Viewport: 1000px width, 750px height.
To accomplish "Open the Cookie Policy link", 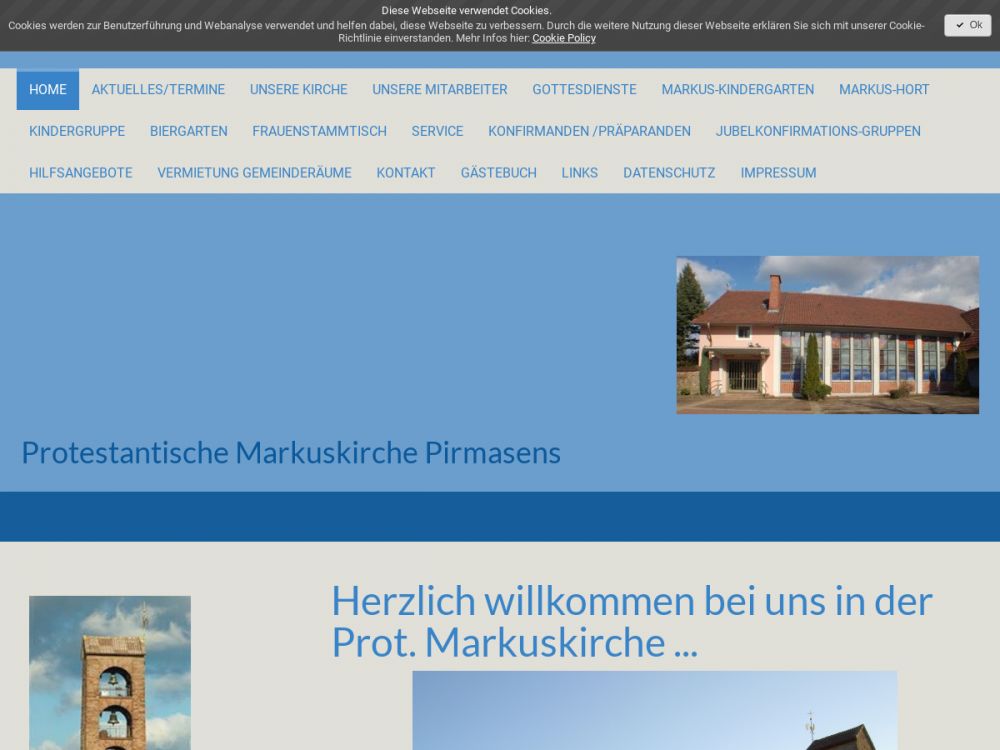I will click(563, 38).
